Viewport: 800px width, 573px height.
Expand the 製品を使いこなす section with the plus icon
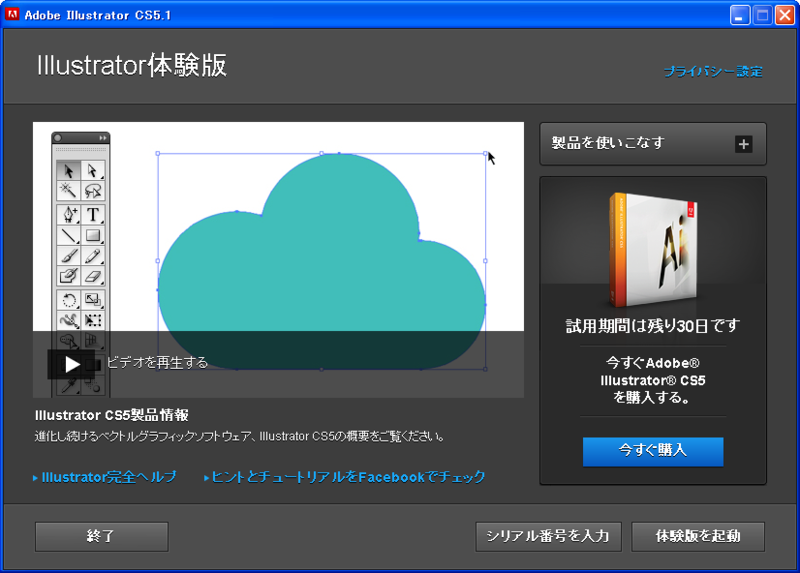click(743, 144)
